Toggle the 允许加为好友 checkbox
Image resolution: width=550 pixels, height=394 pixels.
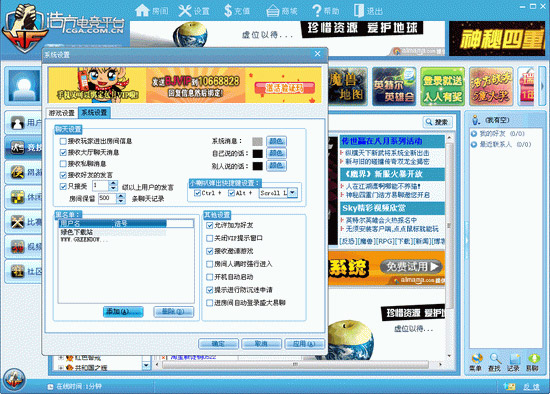tap(210, 225)
